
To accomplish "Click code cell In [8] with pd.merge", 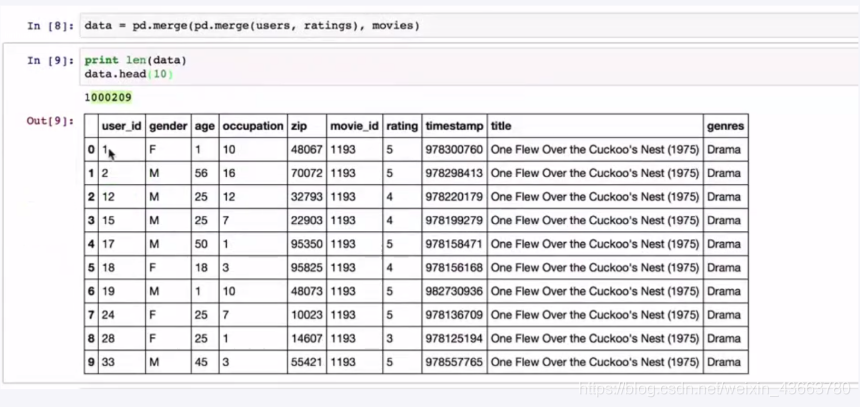I will (469, 26).
